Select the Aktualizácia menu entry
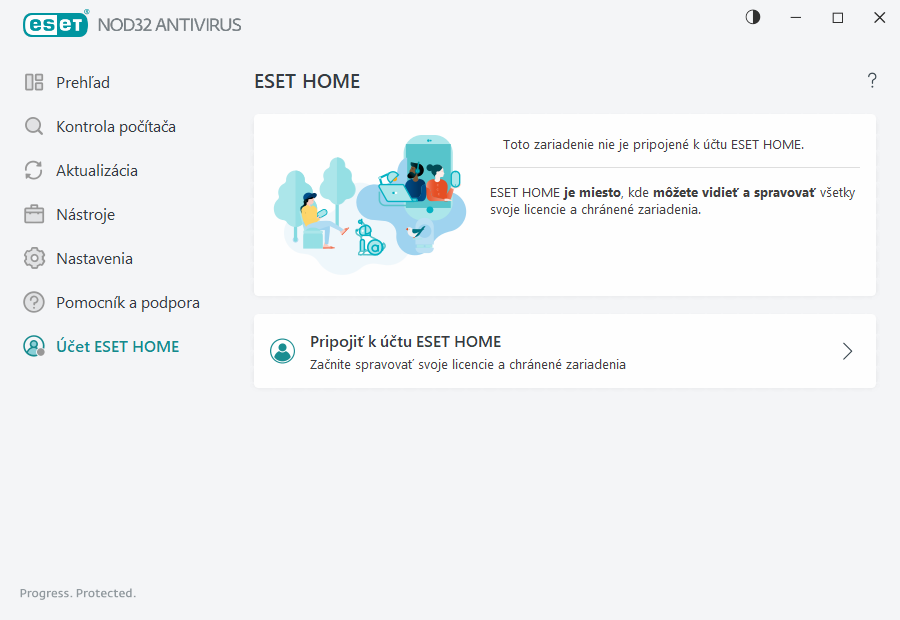The height and width of the screenshot is (620, 900). coord(97,171)
